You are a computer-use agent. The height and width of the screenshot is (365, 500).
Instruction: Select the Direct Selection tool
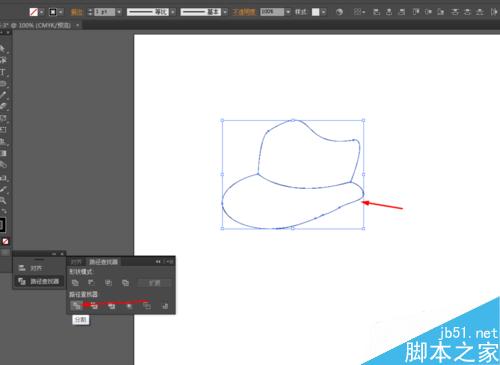tap(3, 49)
